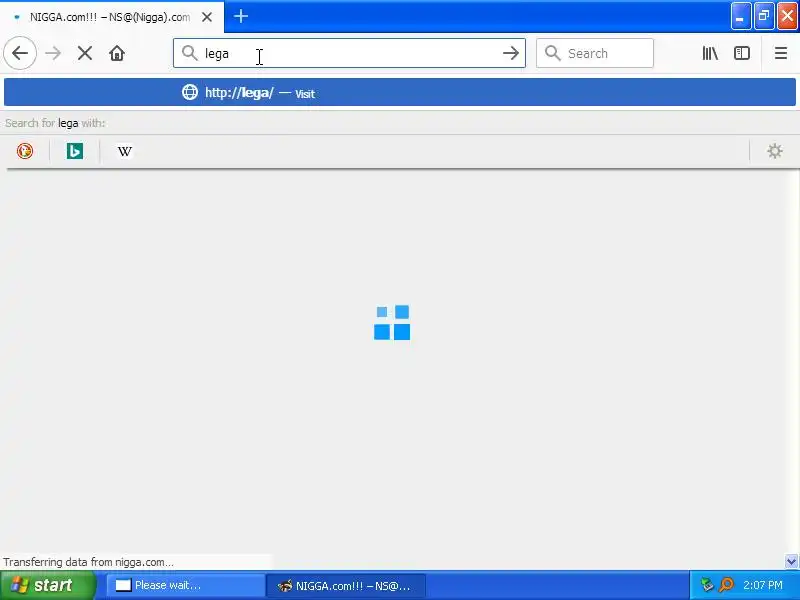Click the clock showing 2:07 PM
This screenshot has height=600, width=800.
click(762, 585)
